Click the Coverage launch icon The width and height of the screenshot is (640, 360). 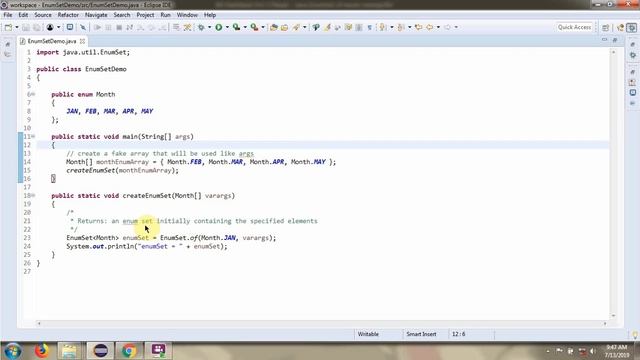point(236,27)
